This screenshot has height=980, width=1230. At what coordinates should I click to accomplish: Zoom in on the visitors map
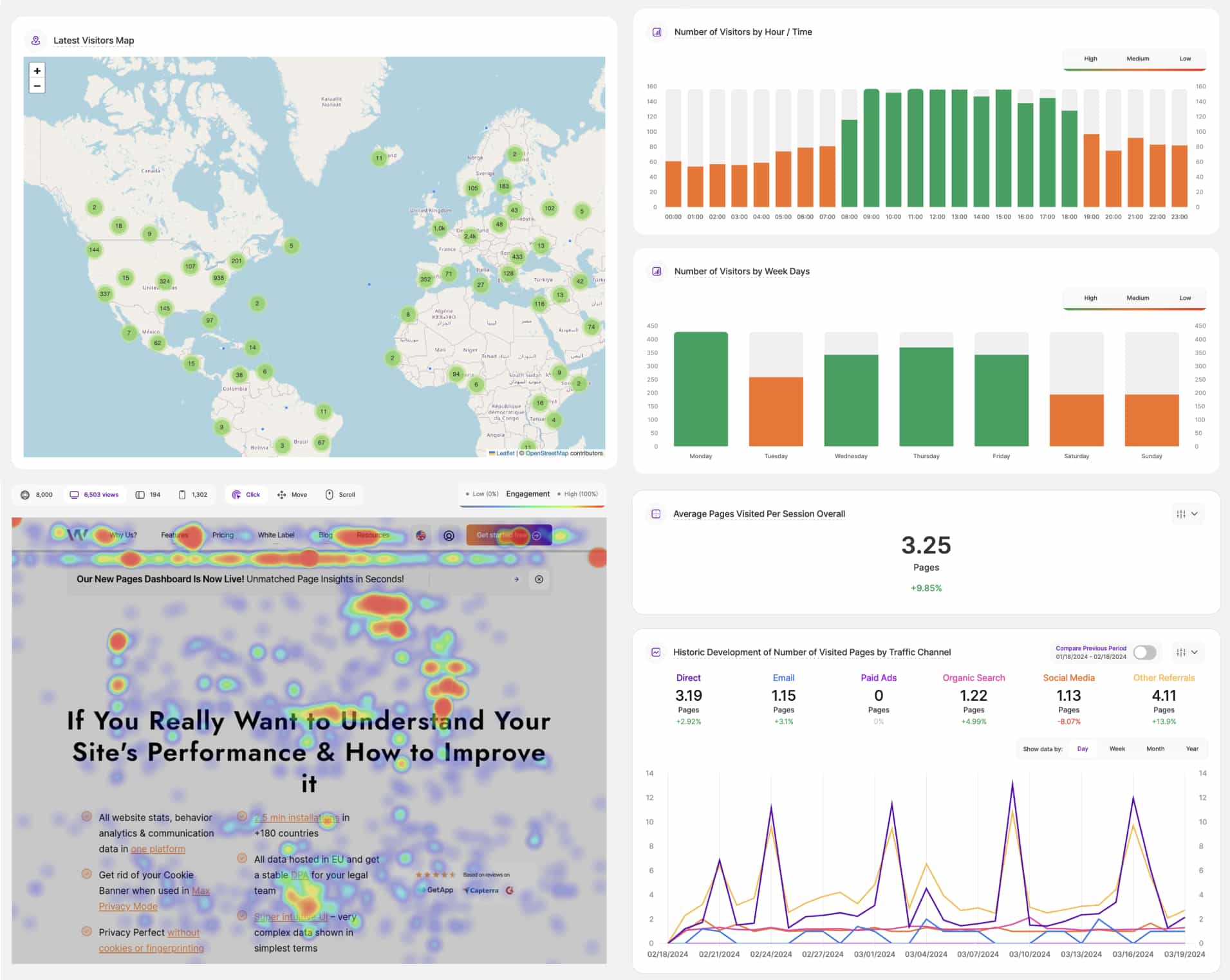point(37,71)
